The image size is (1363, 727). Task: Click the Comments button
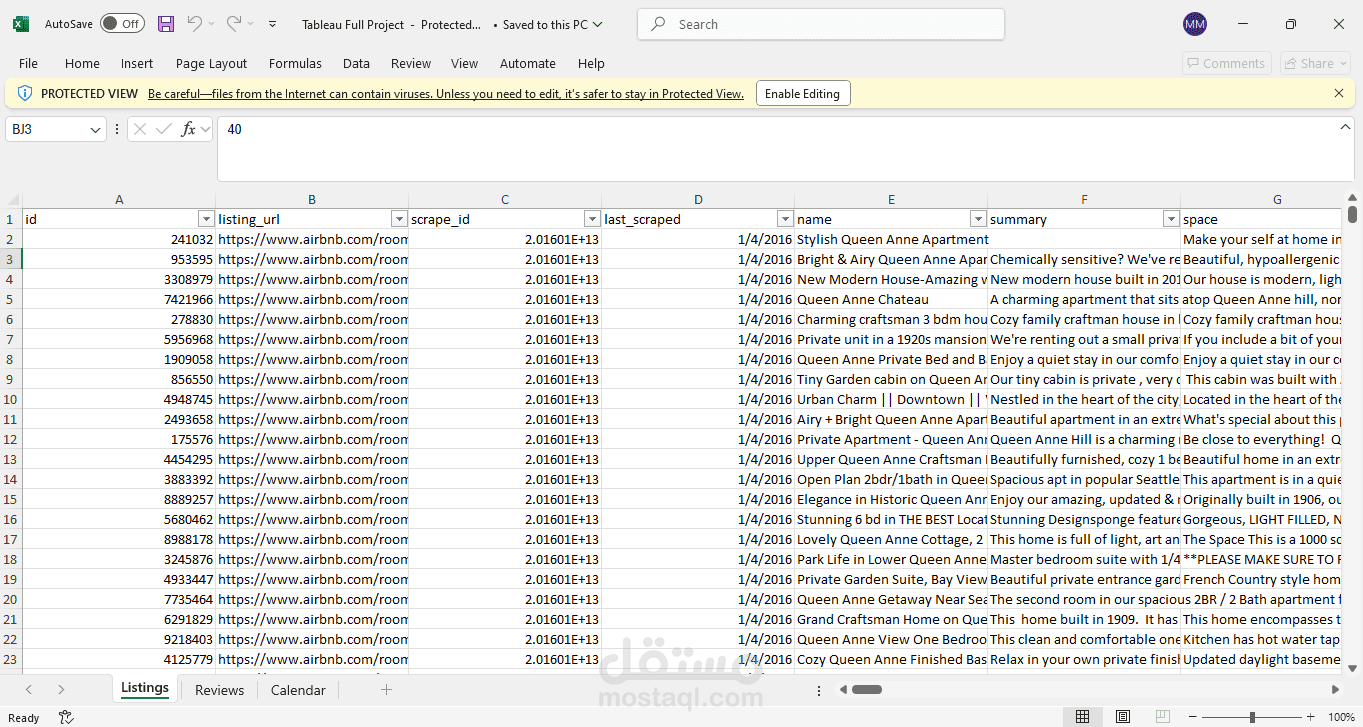[x=1226, y=63]
